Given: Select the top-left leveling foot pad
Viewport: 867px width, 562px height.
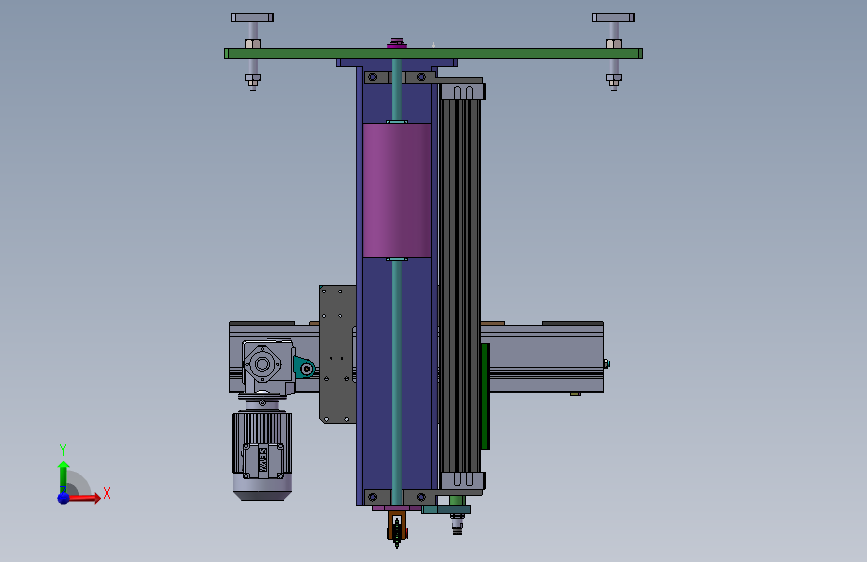Looking at the screenshot, I should (252, 18).
